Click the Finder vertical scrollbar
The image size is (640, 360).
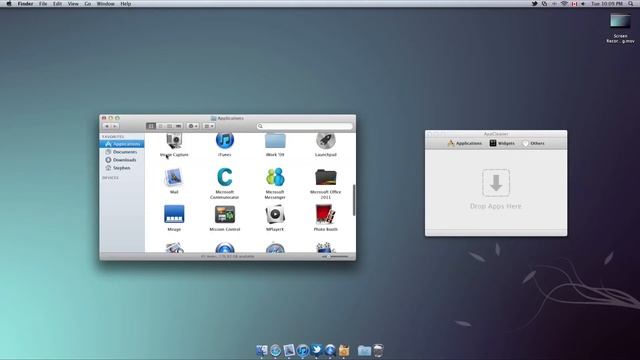(x=353, y=200)
